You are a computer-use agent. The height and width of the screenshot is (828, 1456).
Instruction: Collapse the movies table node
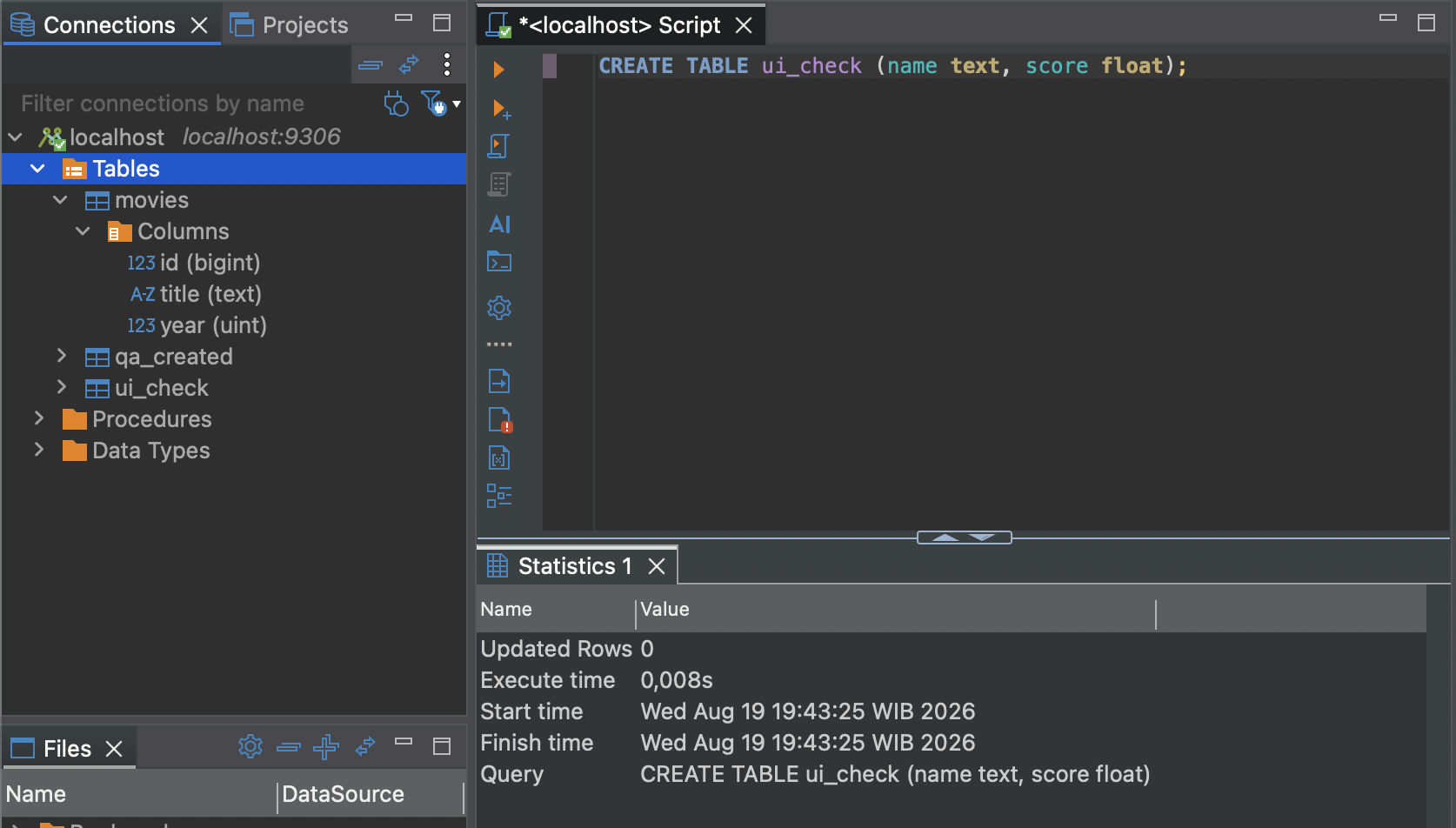pyautogui.click(x=60, y=200)
